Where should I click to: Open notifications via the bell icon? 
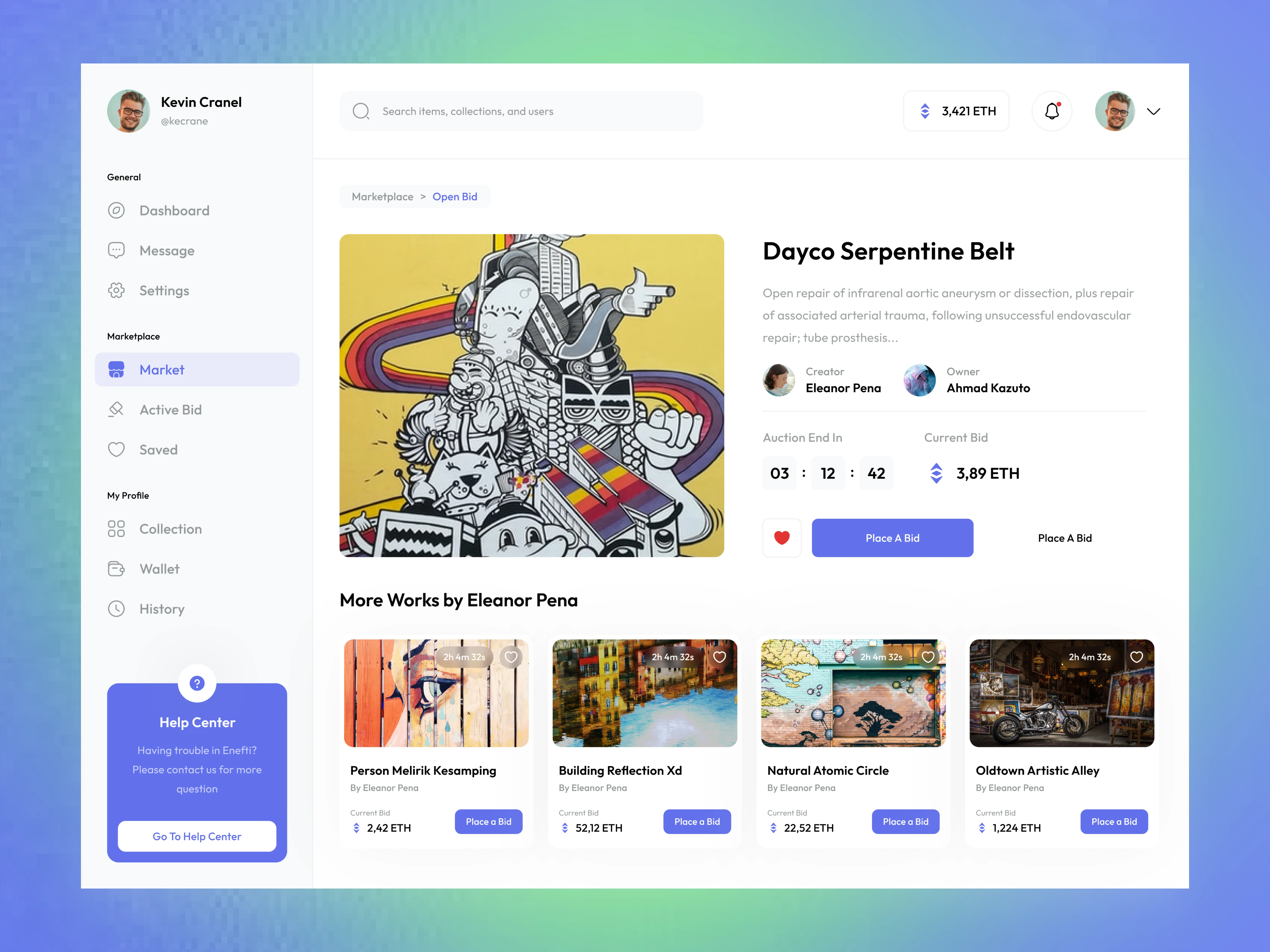click(x=1052, y=111)
